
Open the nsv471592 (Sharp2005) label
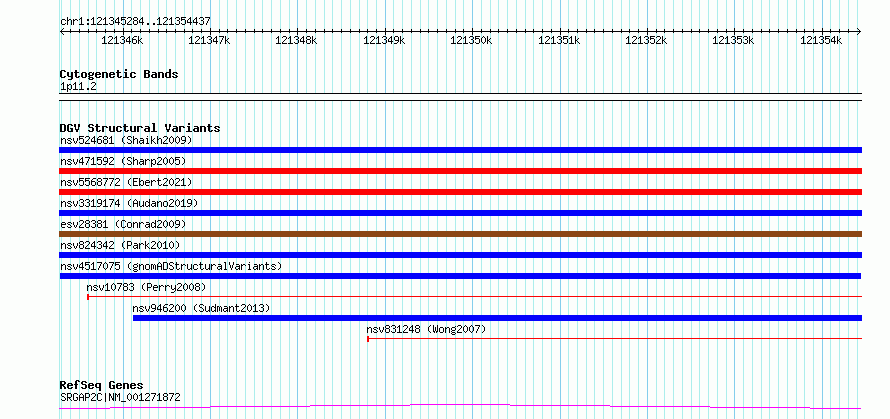[123, 161]
